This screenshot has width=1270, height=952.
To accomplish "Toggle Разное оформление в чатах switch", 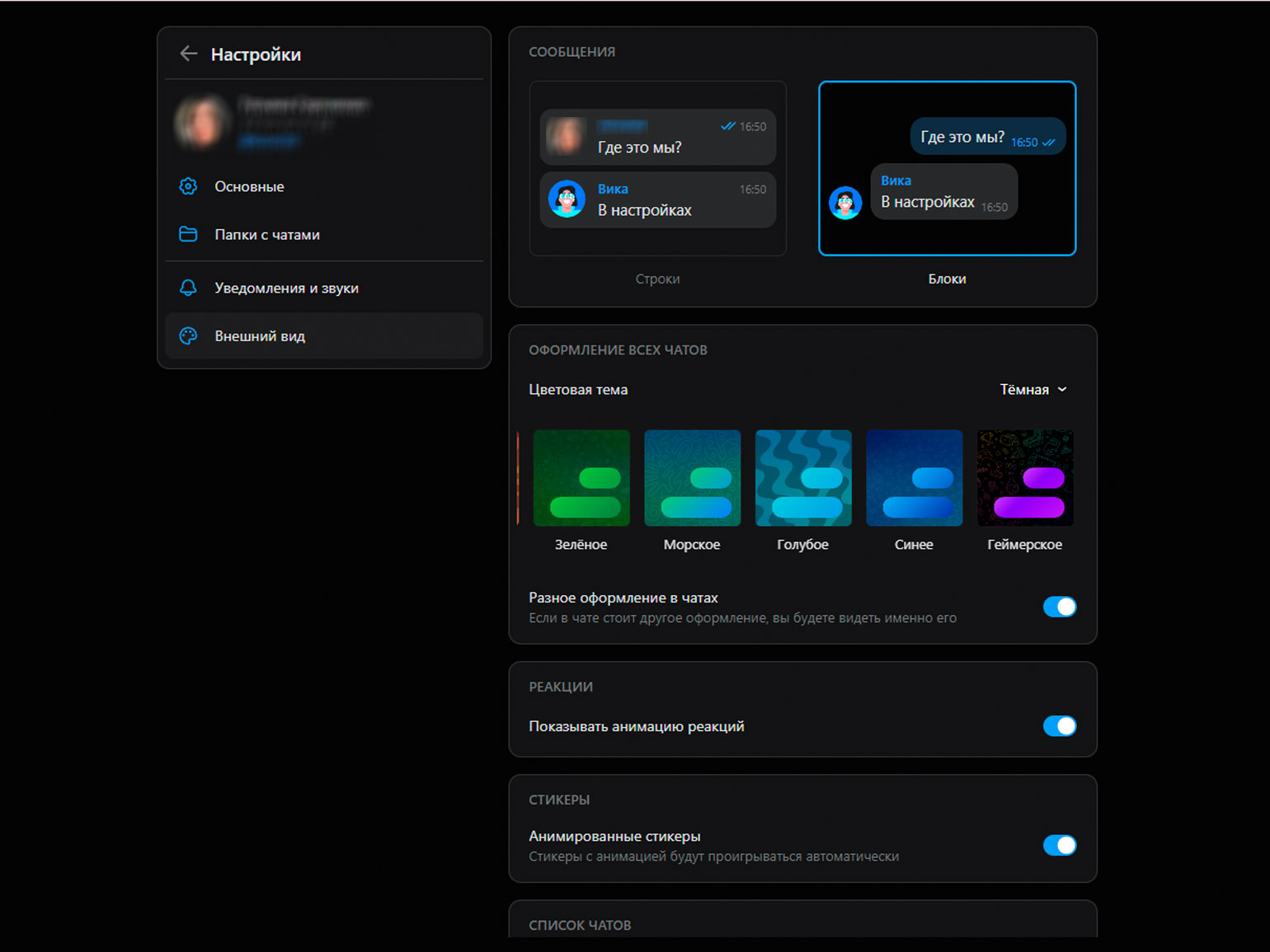I will [x=1059, y=607].
